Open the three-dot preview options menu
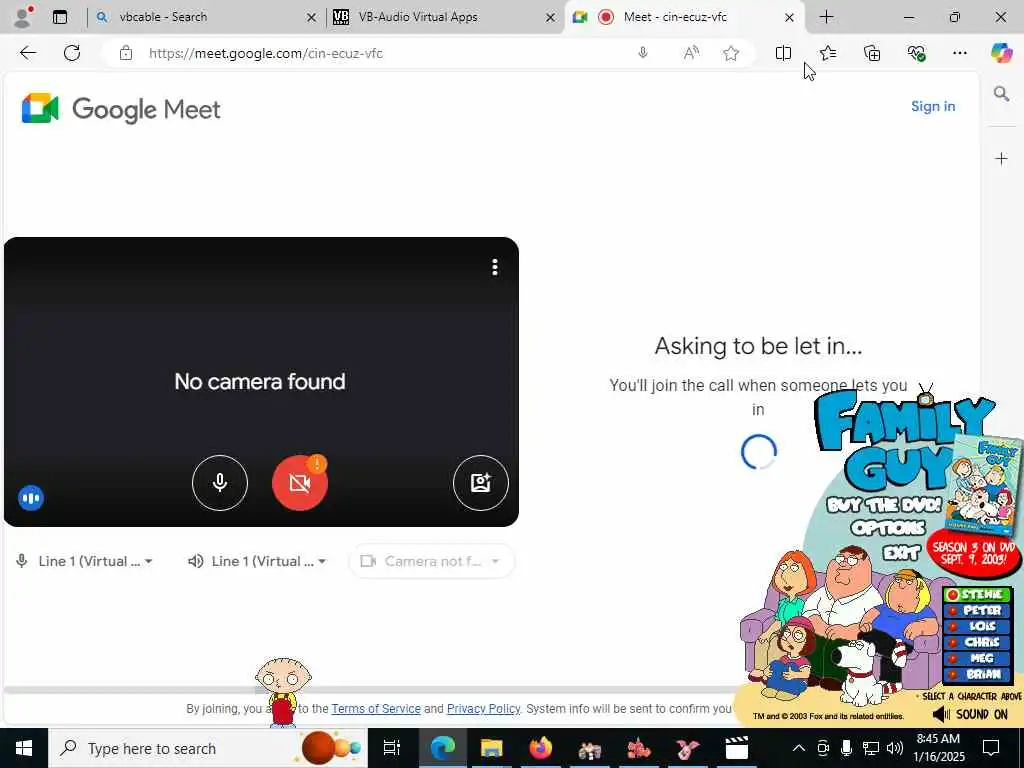Image resolution: width=1024 pixels, height=768 pixels. pyautogui.click(x=495, y=267)
